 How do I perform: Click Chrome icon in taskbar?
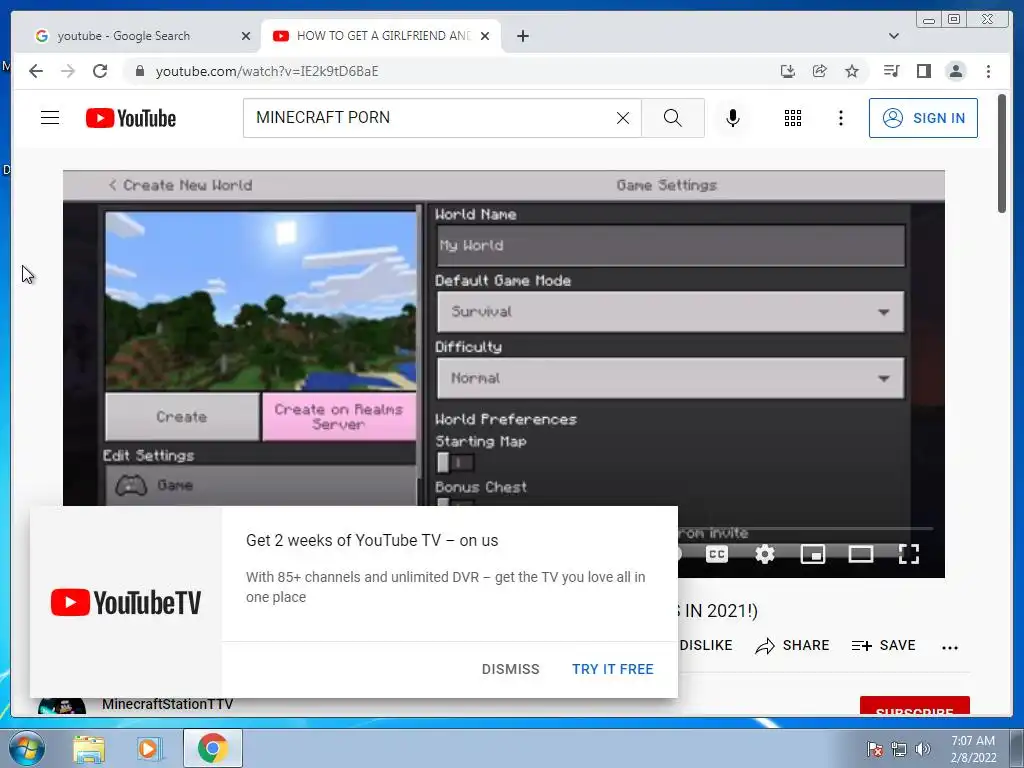213,748
